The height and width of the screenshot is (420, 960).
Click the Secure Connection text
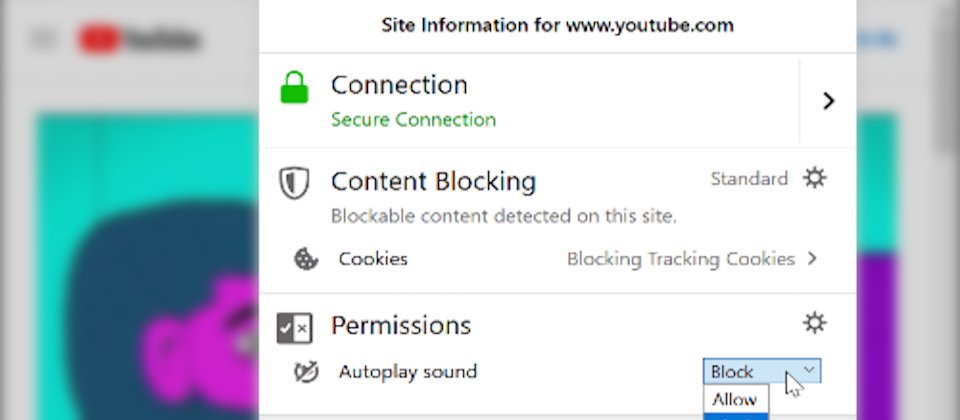pyautogui.click(x=413, y=120)
